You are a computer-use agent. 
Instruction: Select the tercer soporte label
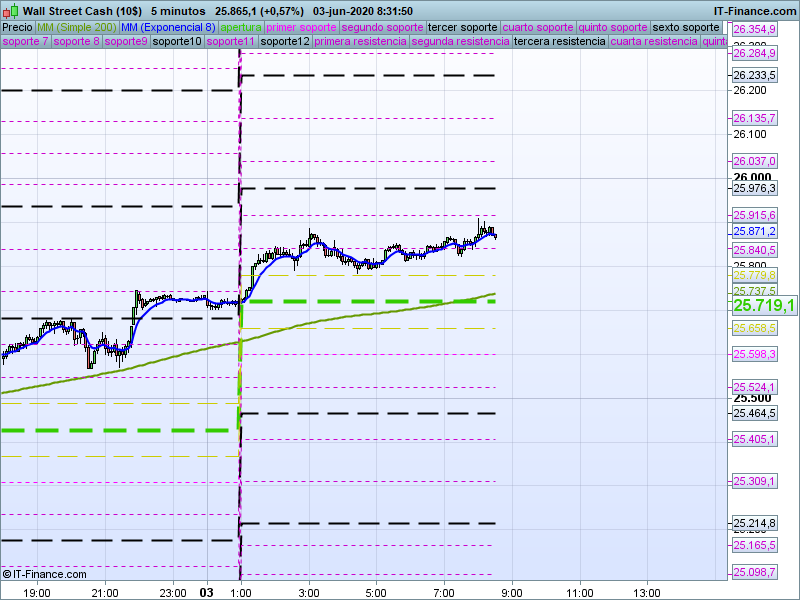462,27
